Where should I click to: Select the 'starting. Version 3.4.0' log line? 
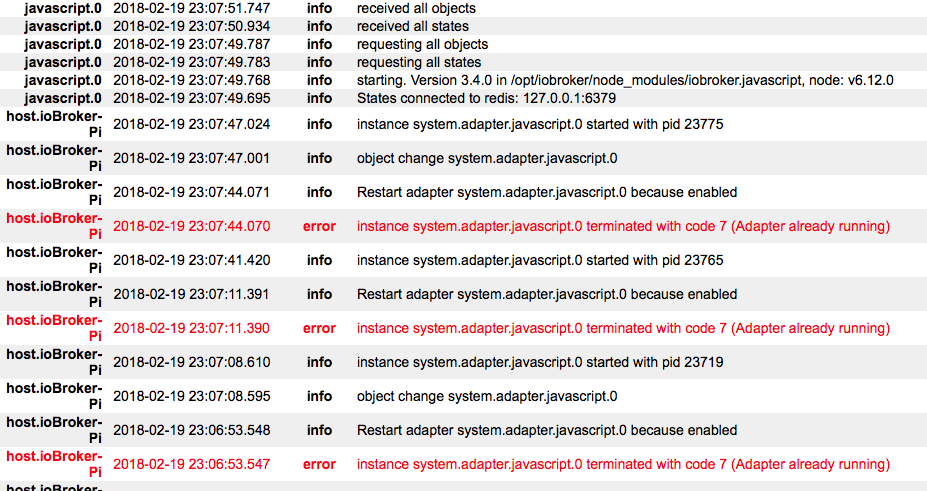[x=625, y=80]
